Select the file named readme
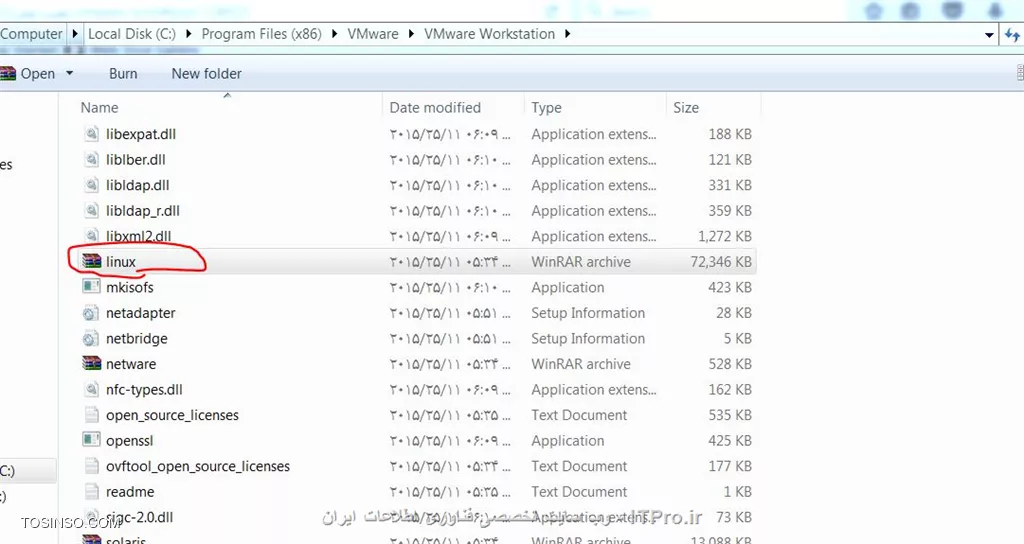The width and height of the screenshot is (1024, 544). pos(130,491)
